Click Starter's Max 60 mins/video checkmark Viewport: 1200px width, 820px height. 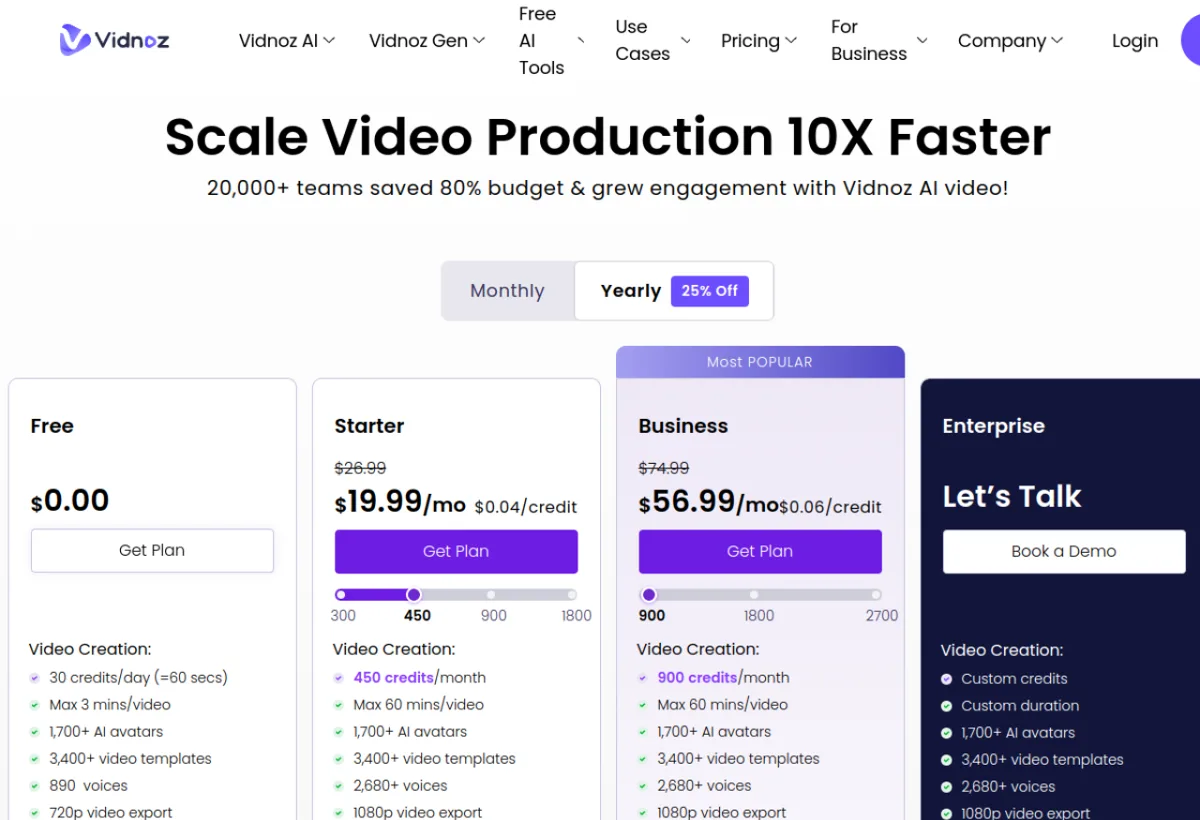click(x=340, y=705)
